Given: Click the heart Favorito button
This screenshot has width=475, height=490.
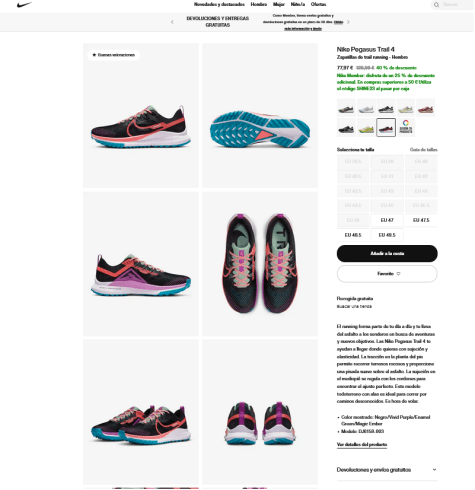Looking at the screenshot, I should pyautogui.click(x=387, y=274).
